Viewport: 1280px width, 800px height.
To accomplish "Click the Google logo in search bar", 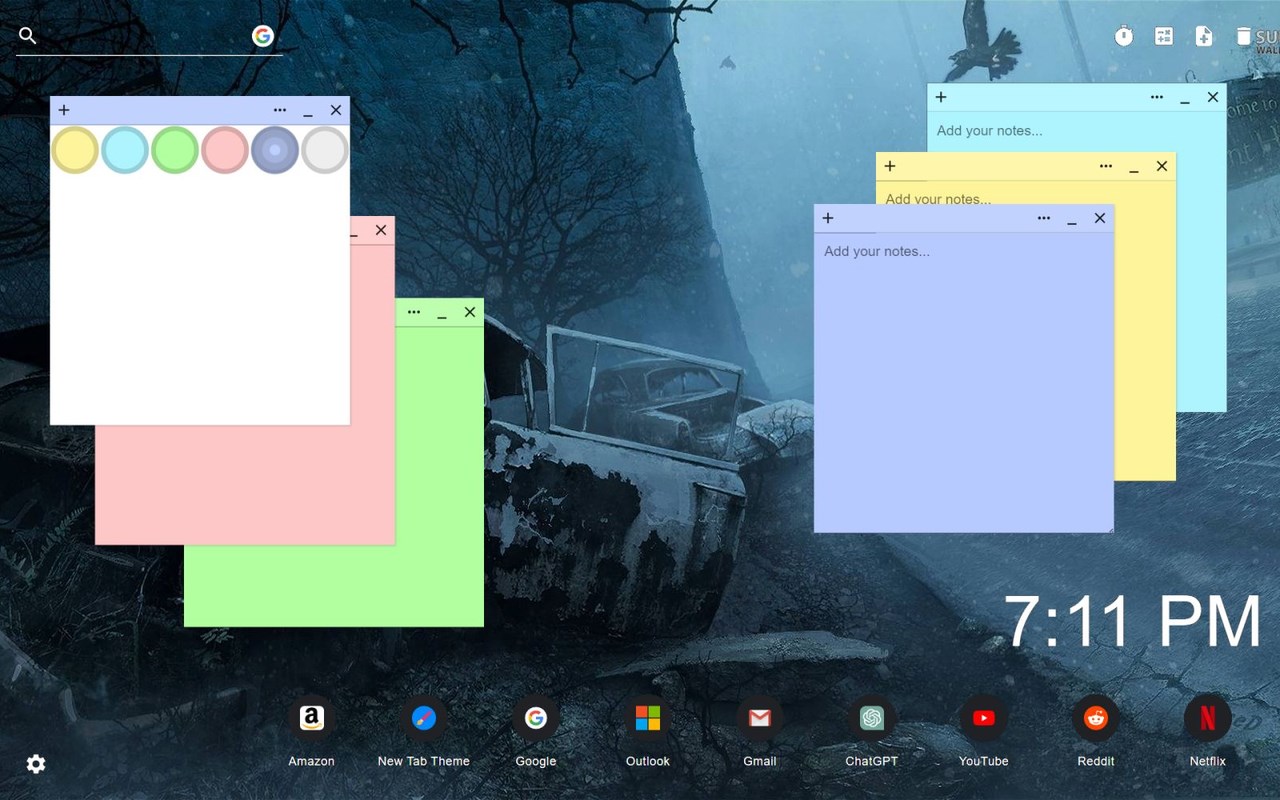I will pos(263,36).
